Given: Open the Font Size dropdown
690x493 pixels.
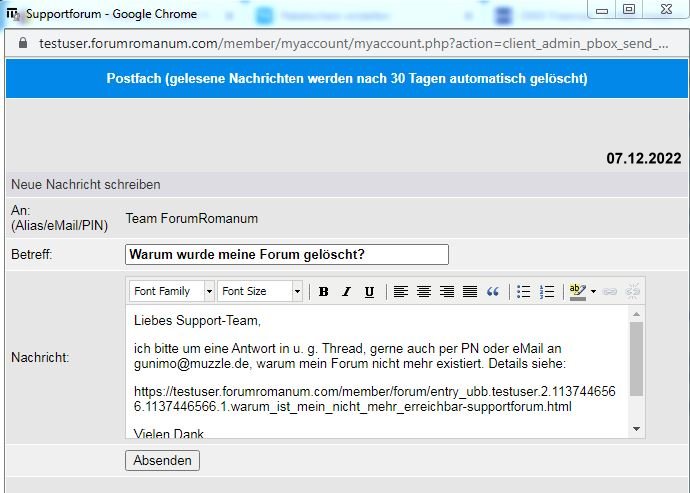Looking at the screenshot, I should click(x=259, y=291).
